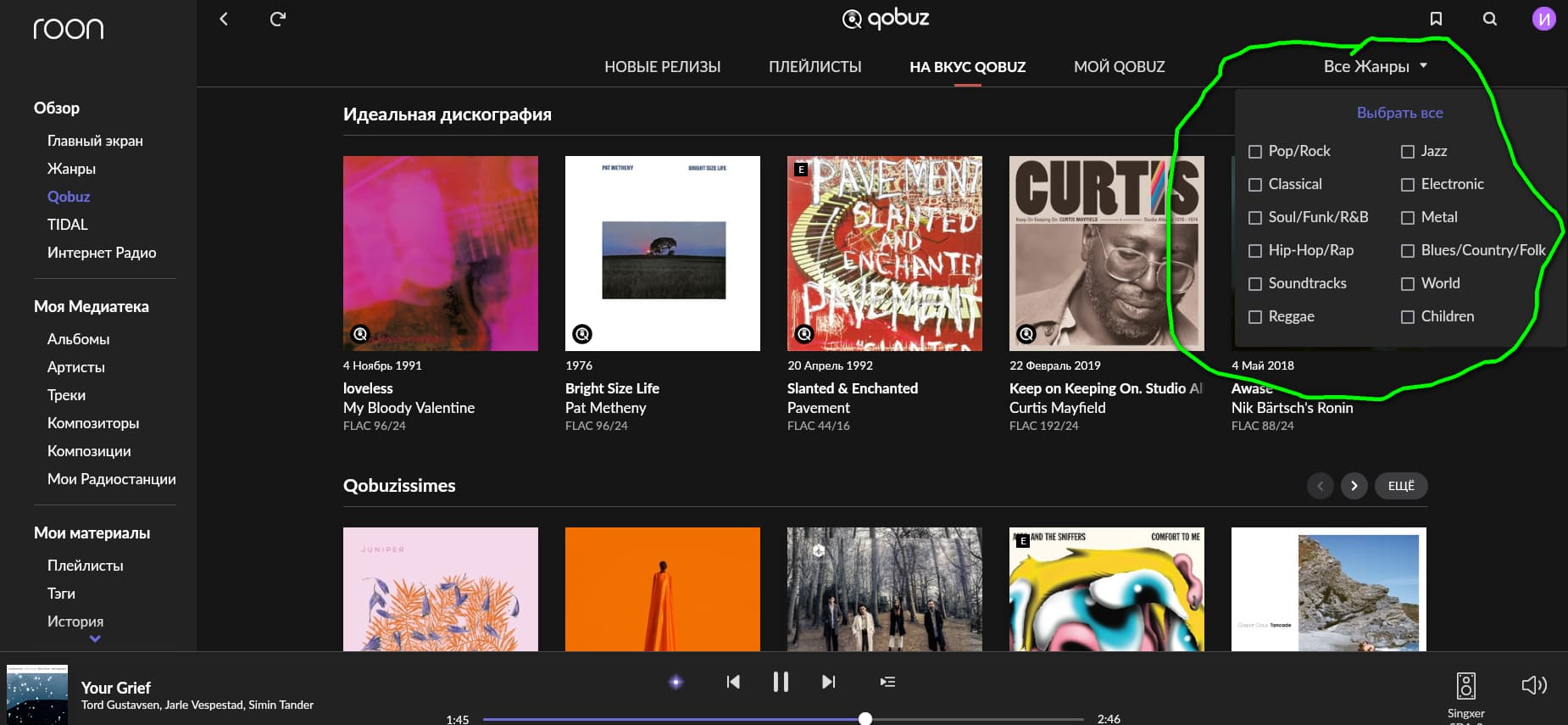
Task: Open Мои Радиостанции in sidebar
Action: coord(112,479)
